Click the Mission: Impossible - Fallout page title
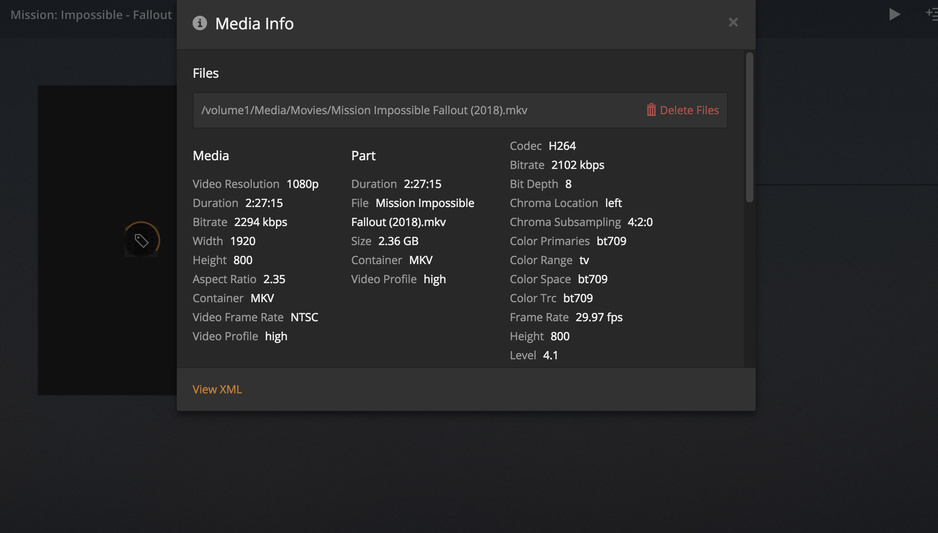This screenshot has height=533, width=938. [91, 15]
